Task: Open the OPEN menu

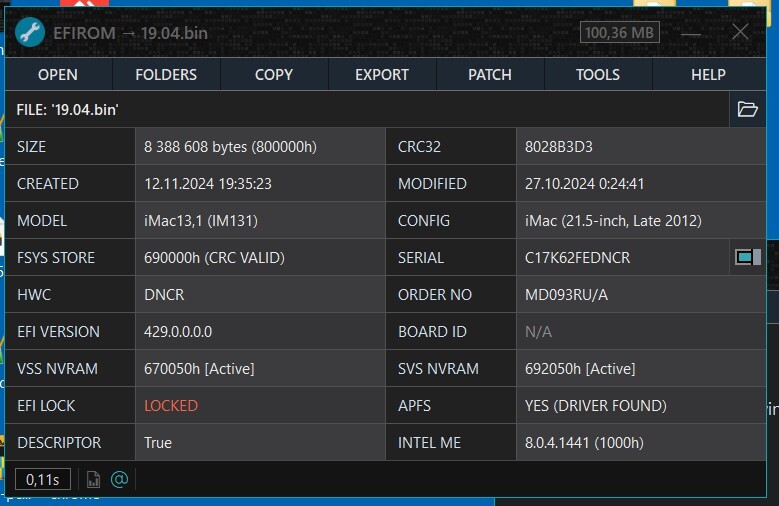Action: (x=58, y=75)
